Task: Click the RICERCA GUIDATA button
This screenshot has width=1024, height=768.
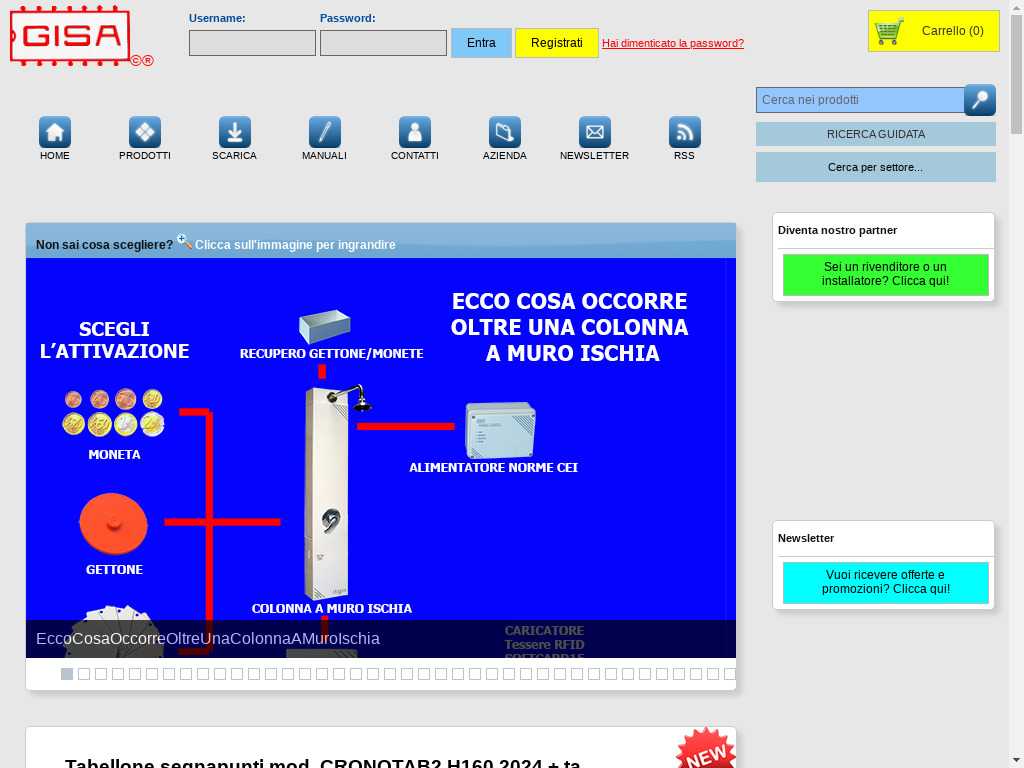Action: [x=876, y=134]
